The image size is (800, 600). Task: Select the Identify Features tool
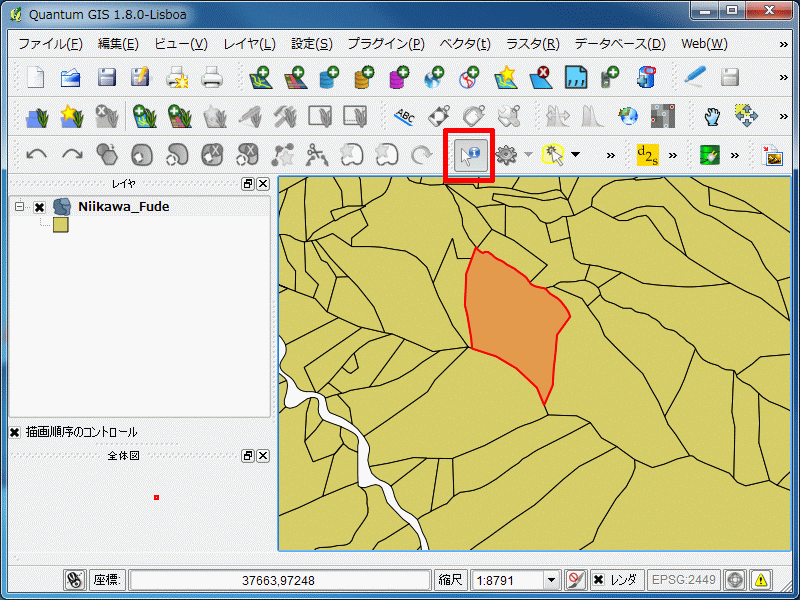click(x=469, y=155)
